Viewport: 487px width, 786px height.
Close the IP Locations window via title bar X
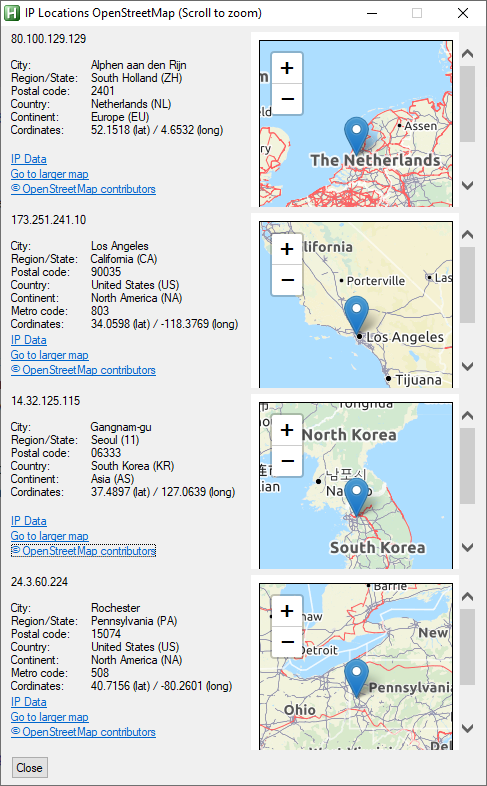click(x=463, y=13)
